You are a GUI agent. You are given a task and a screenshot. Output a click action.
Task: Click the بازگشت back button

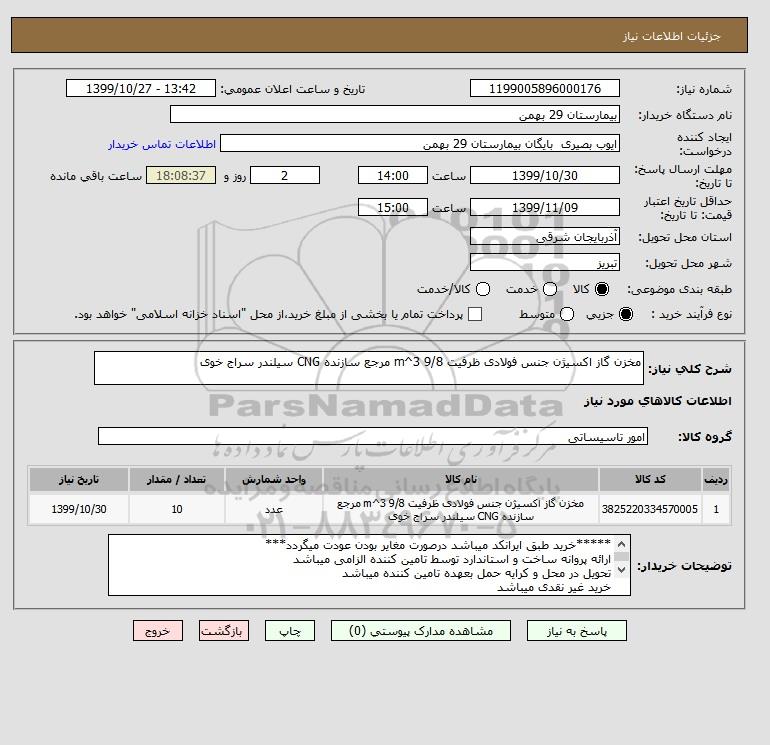224,631
